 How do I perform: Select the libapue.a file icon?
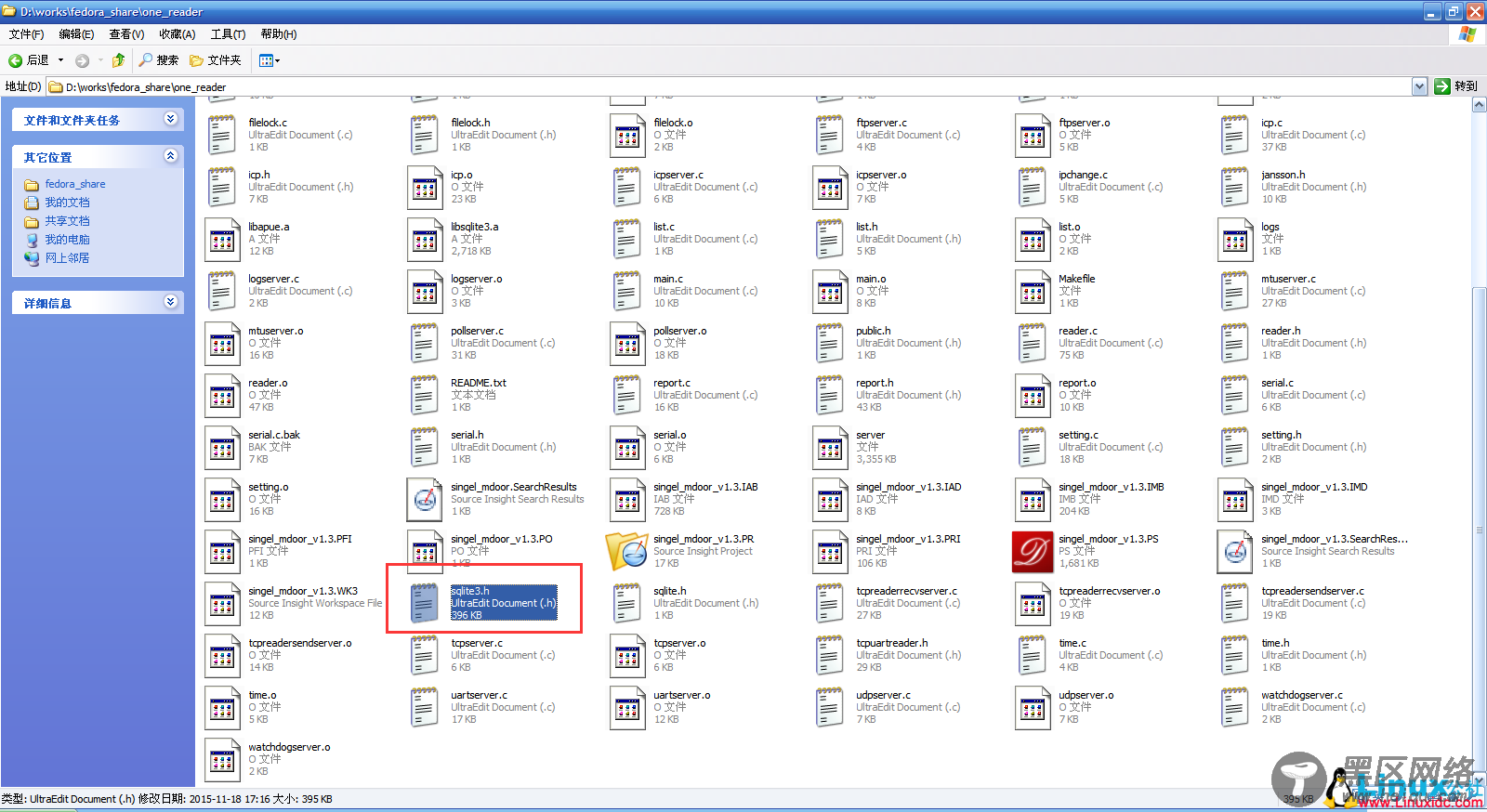[222, 240]
